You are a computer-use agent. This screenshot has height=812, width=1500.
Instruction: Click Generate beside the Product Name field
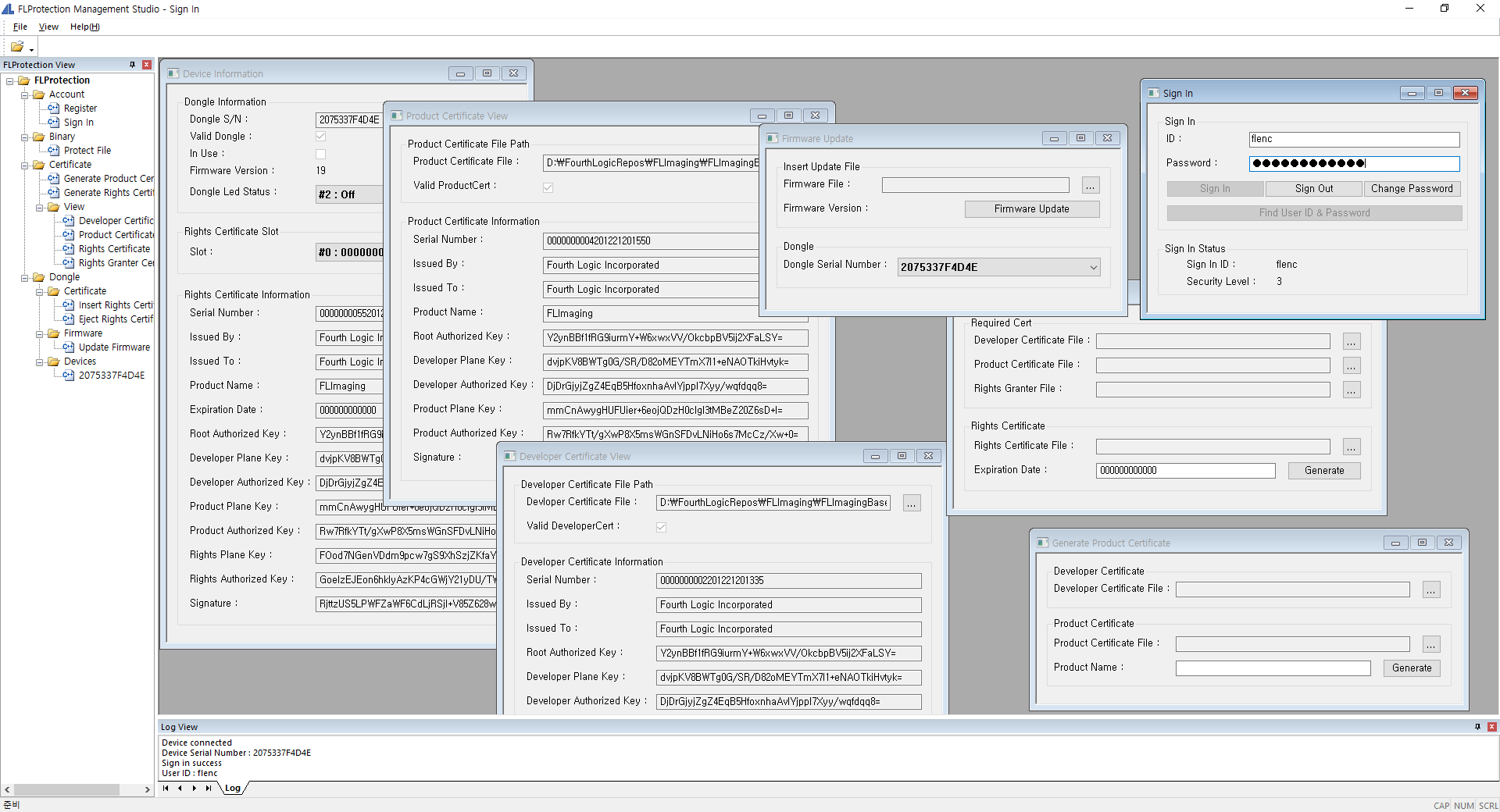click(1412, 668)
